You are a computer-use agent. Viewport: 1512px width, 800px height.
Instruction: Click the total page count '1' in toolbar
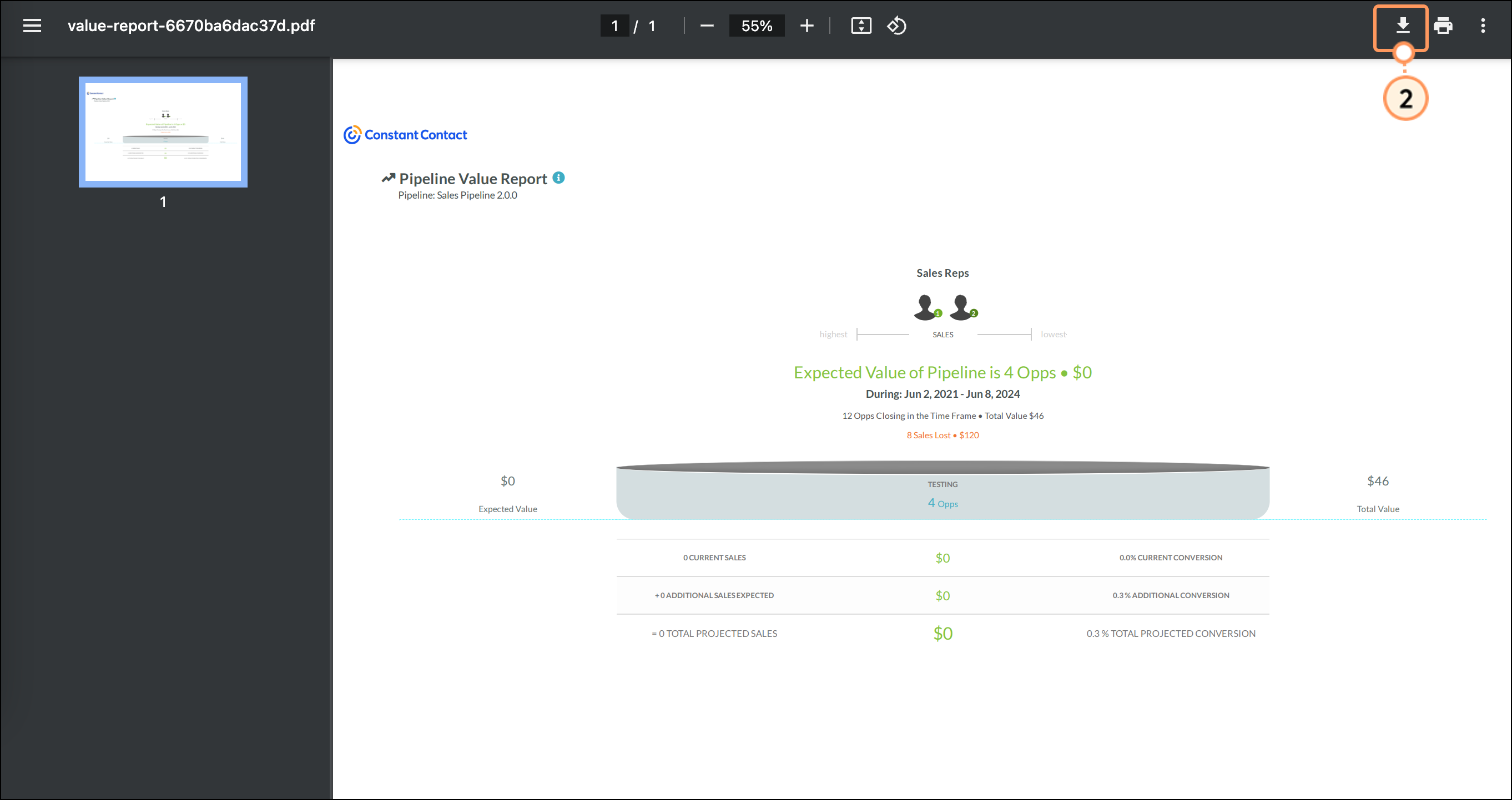652,26
